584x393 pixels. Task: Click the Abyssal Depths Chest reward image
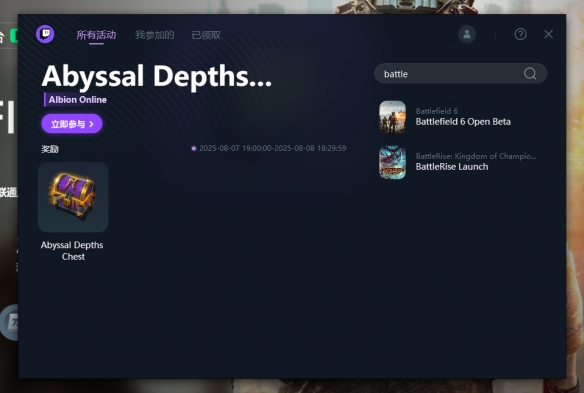[x=73, y=197]
